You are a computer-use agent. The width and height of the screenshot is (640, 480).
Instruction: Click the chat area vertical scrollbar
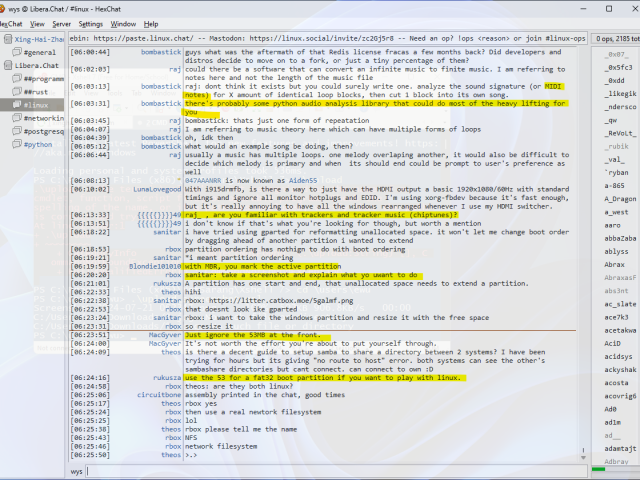coord(584,250)
